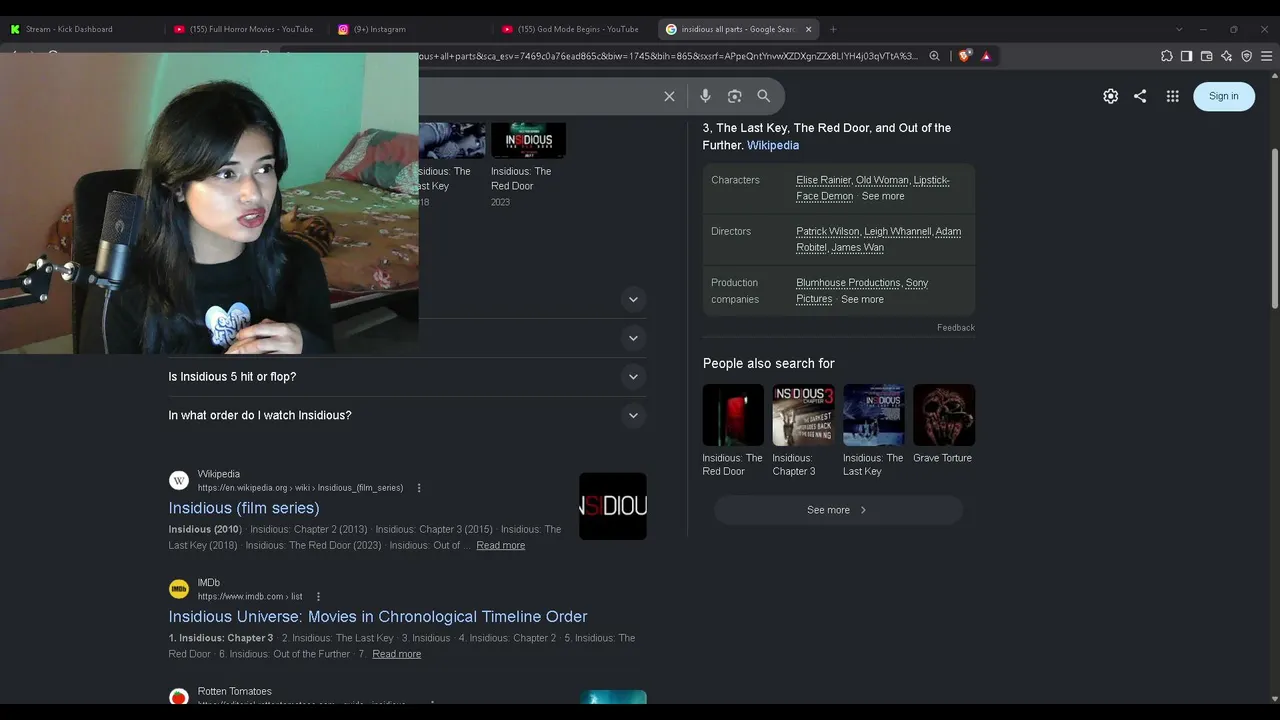Click the Elise Rainier character link
The width and height of the screenshot is (1280, 720).
click(823, 180)
